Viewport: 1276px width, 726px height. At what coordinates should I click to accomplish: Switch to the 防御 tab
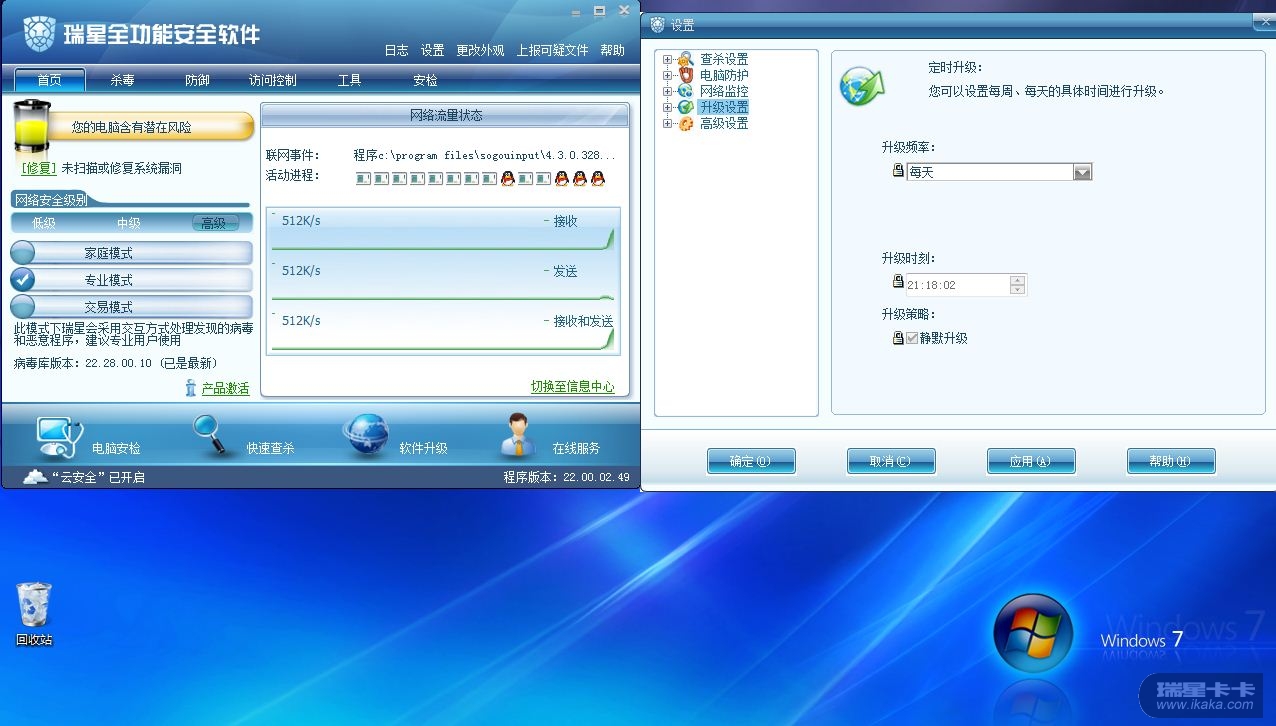[197, 80]
